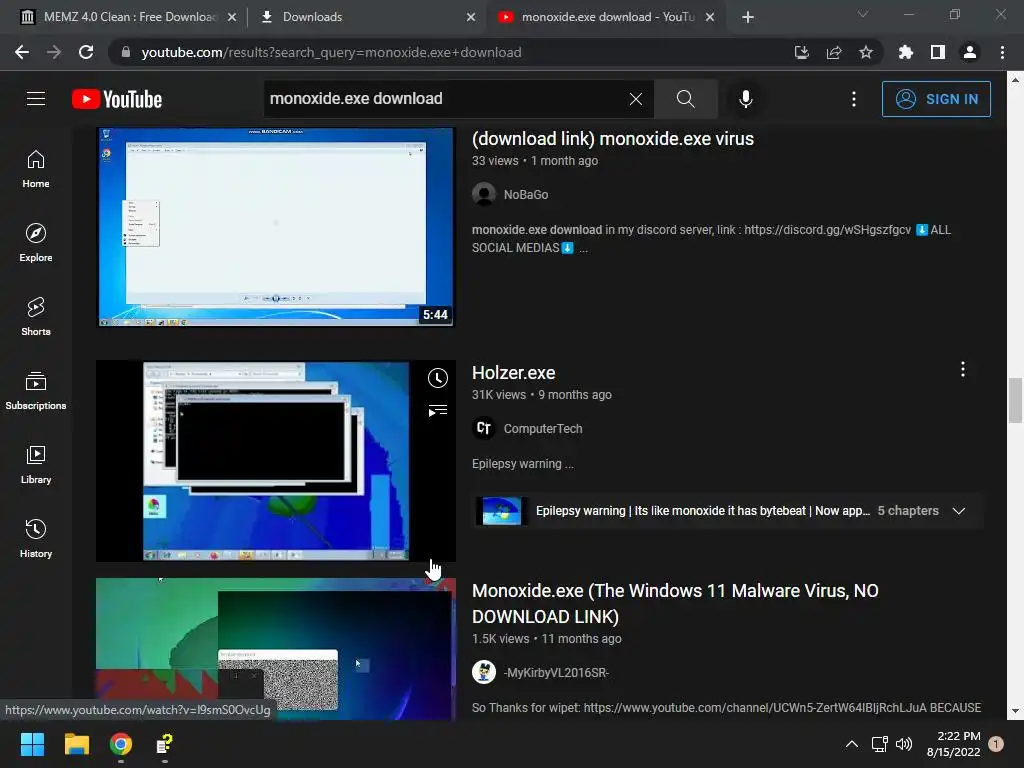
Task: Clear the search box text
Action: tap(635, 99)
